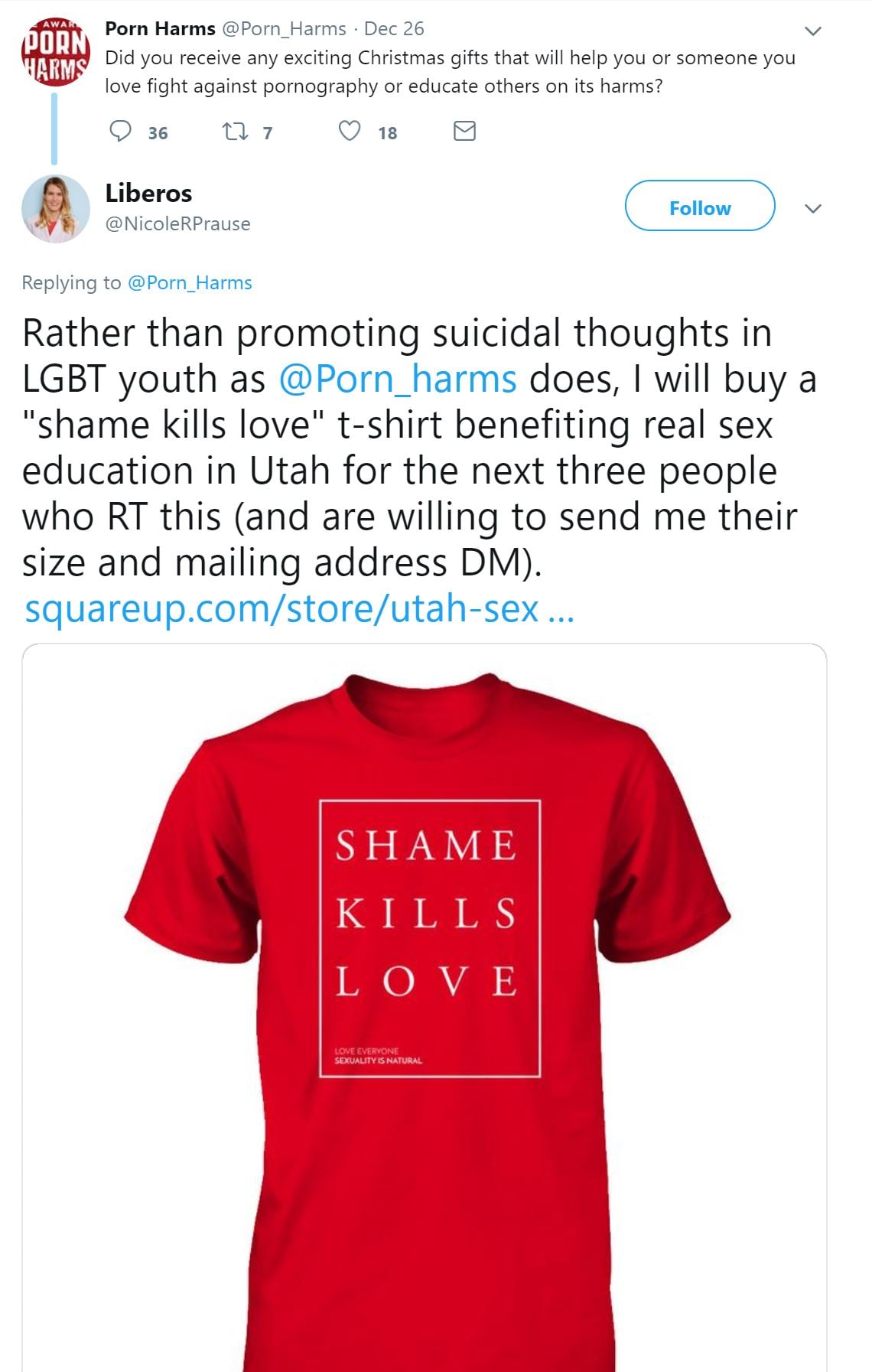Open the Porn Harms profile avatar
Image resolution: width=872 pixels, height=1372 pixels.
point(55,52)
